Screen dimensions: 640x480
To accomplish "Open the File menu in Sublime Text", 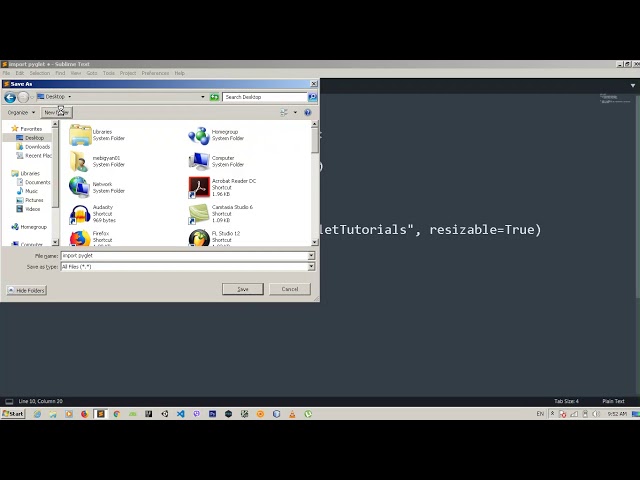I will pos(6,73).
